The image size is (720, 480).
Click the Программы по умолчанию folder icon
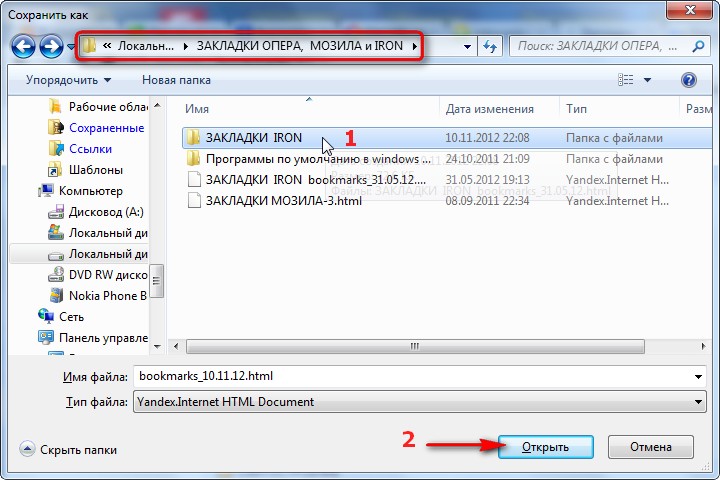pos(193,158)
